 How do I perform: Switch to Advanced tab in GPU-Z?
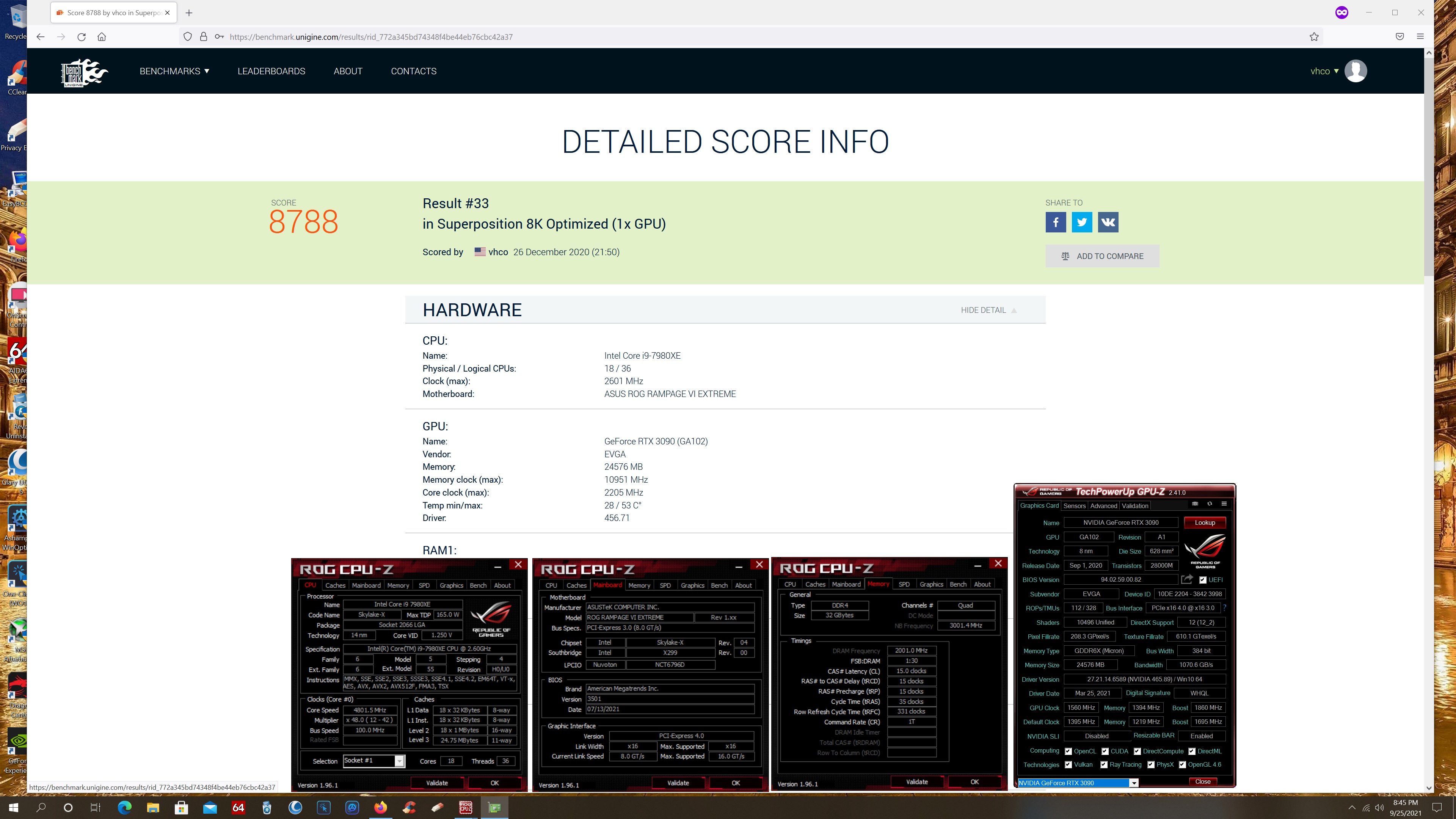click(1103, 506)
